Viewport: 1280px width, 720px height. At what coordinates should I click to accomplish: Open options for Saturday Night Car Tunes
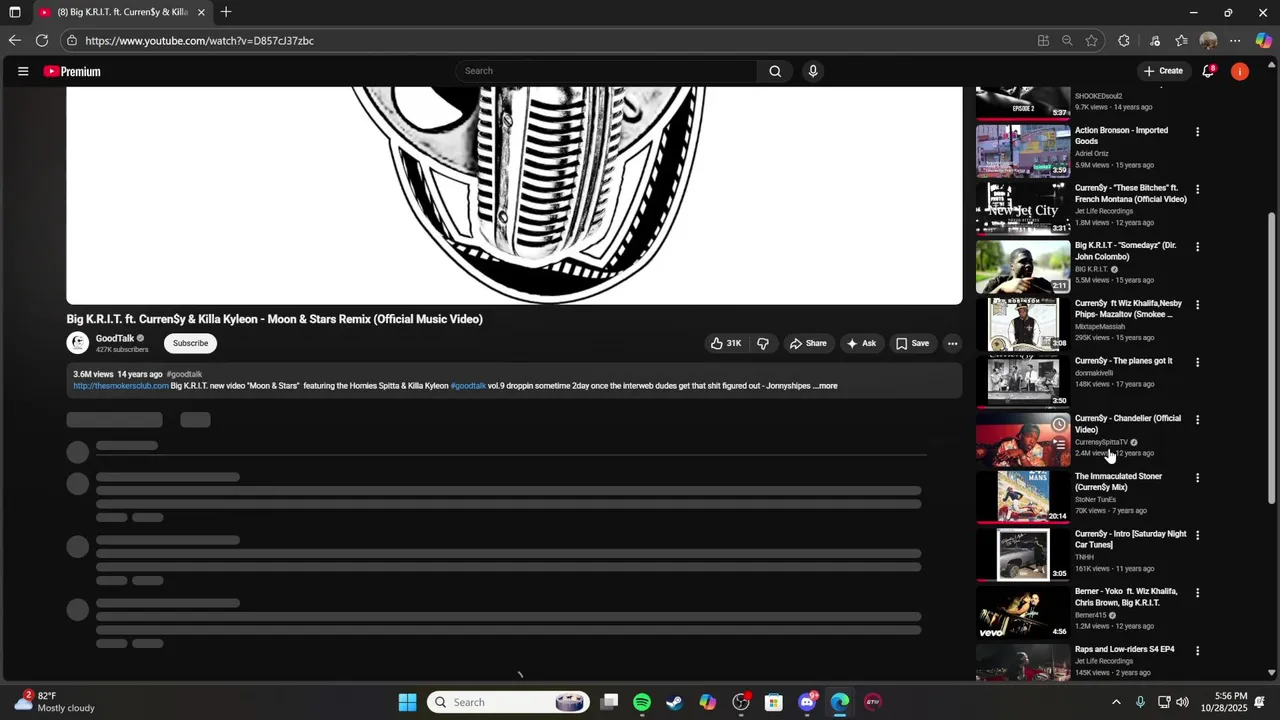pos(1197,535)
